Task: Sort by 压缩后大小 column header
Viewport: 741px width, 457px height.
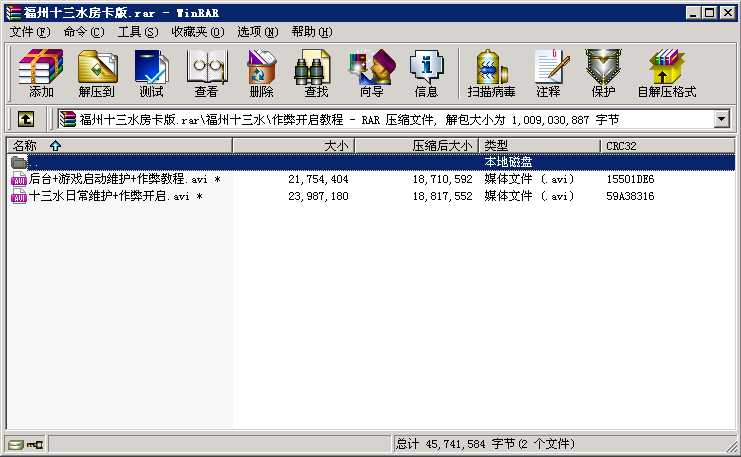Action: pos(417,146)
